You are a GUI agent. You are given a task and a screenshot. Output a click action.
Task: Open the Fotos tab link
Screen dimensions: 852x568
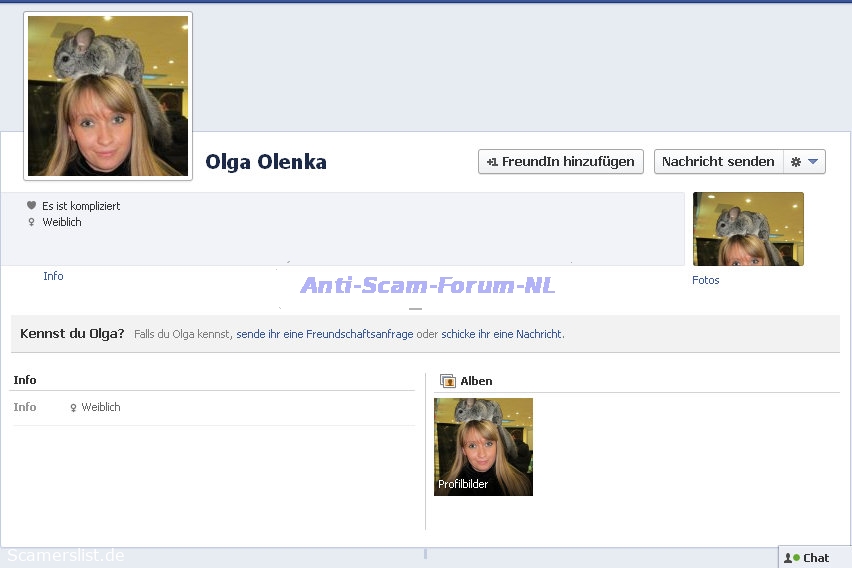pyautogui.click(x=705, y=280)
